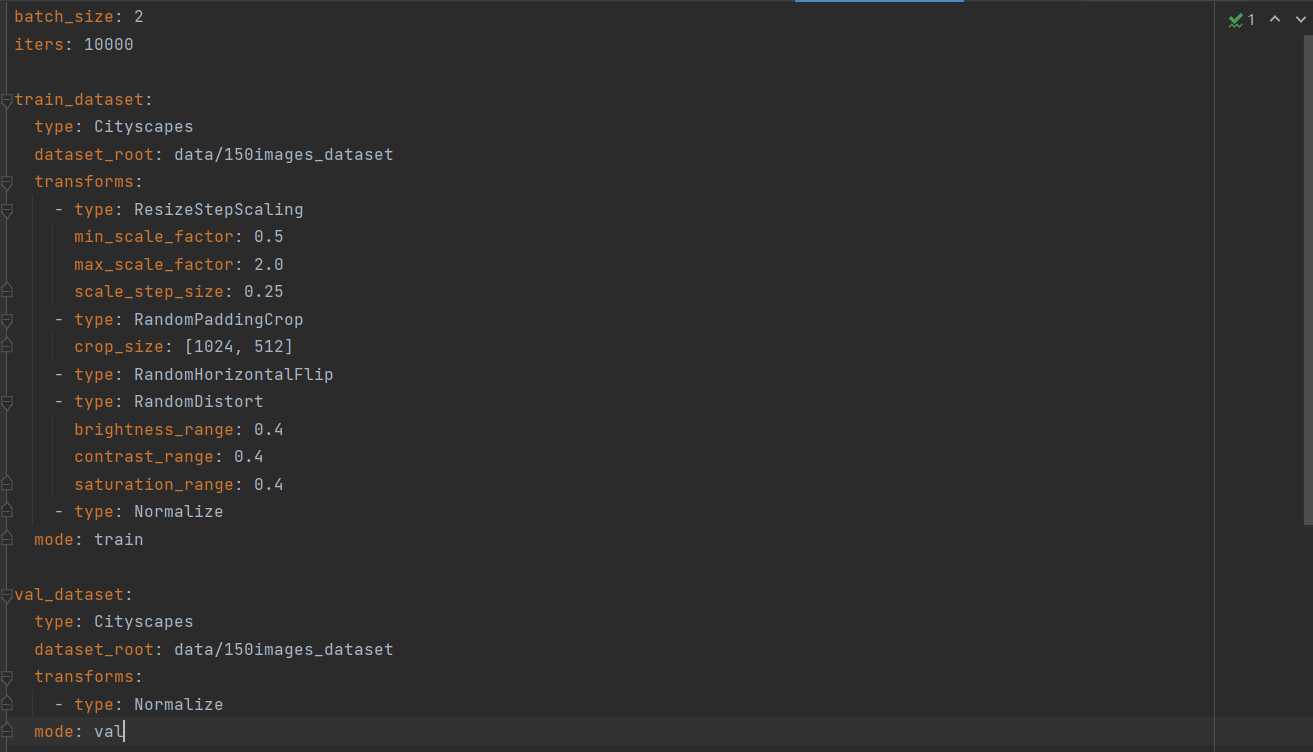This screenshot has height=752, width=1313.
Task: Jump to previous problem with up arrow icon
Action: 1274,18
